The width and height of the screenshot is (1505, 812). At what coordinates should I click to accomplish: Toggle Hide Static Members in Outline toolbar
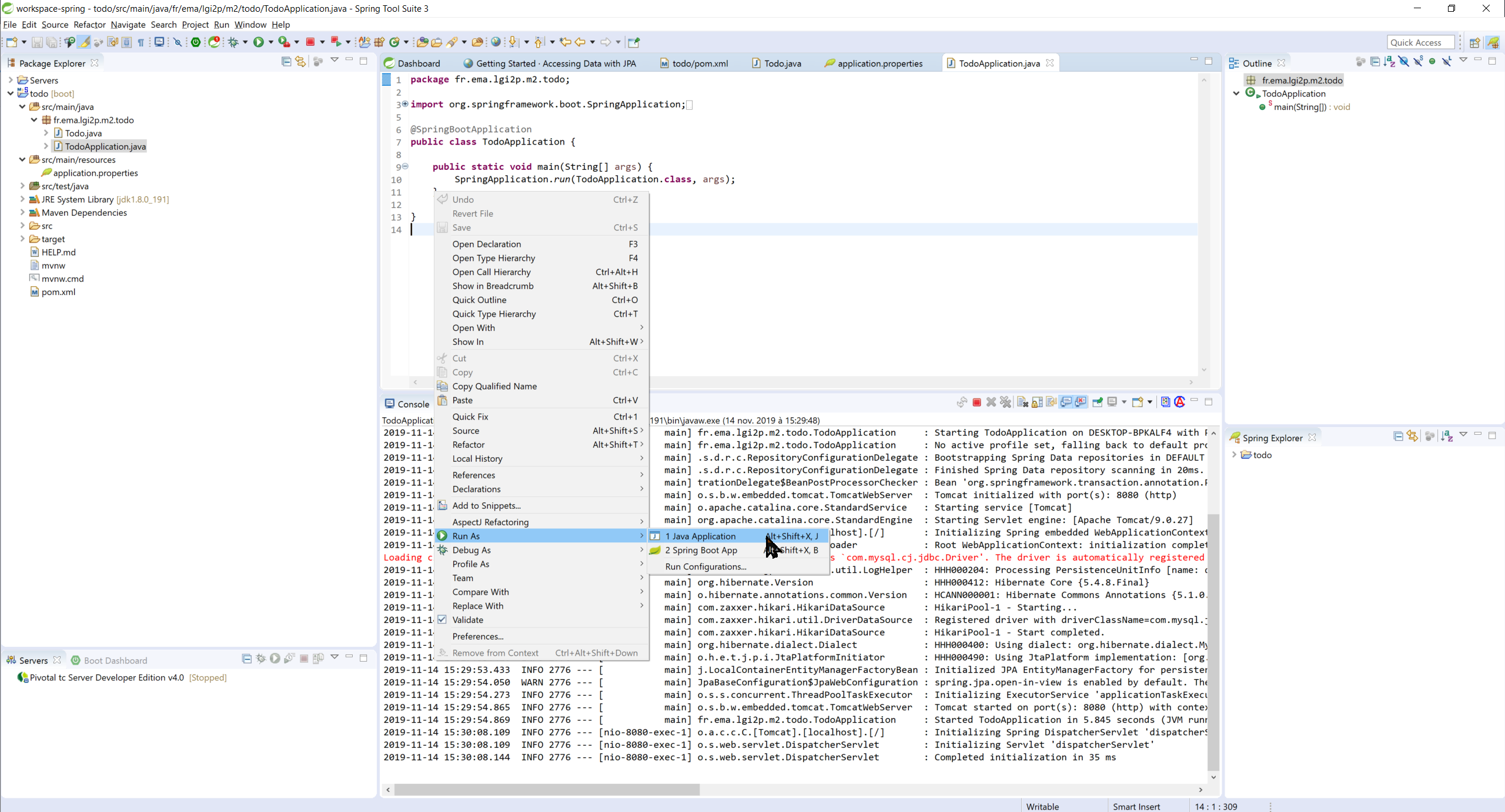(x=1418, y=61)
